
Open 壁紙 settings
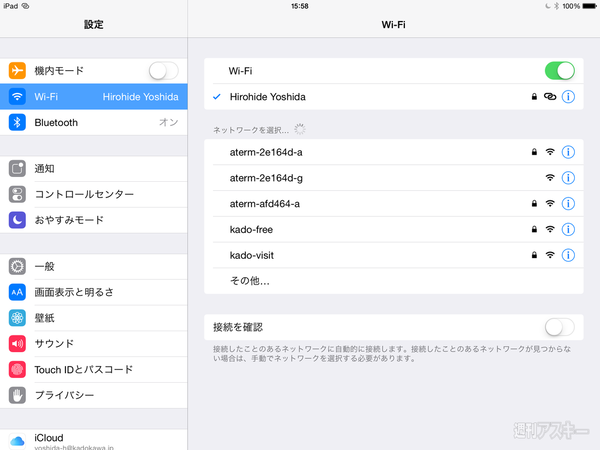pyautogui.click(x=94, y=318)
